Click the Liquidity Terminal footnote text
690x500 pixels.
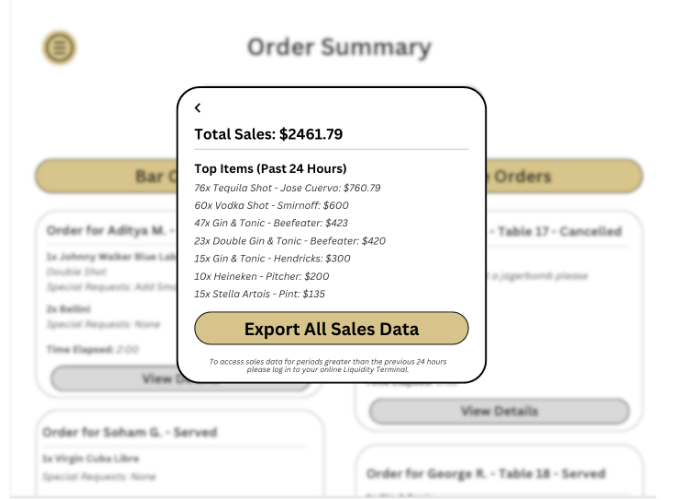pyautogui.click(x=331, y=365)
